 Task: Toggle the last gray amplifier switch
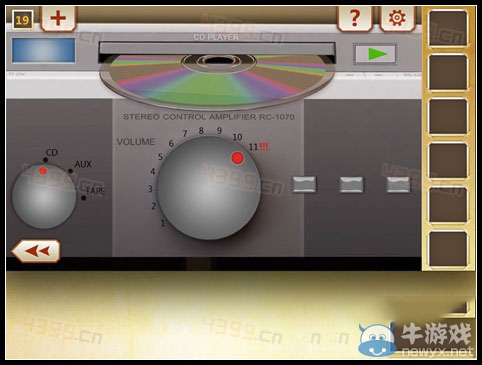(x=398, y=184)
